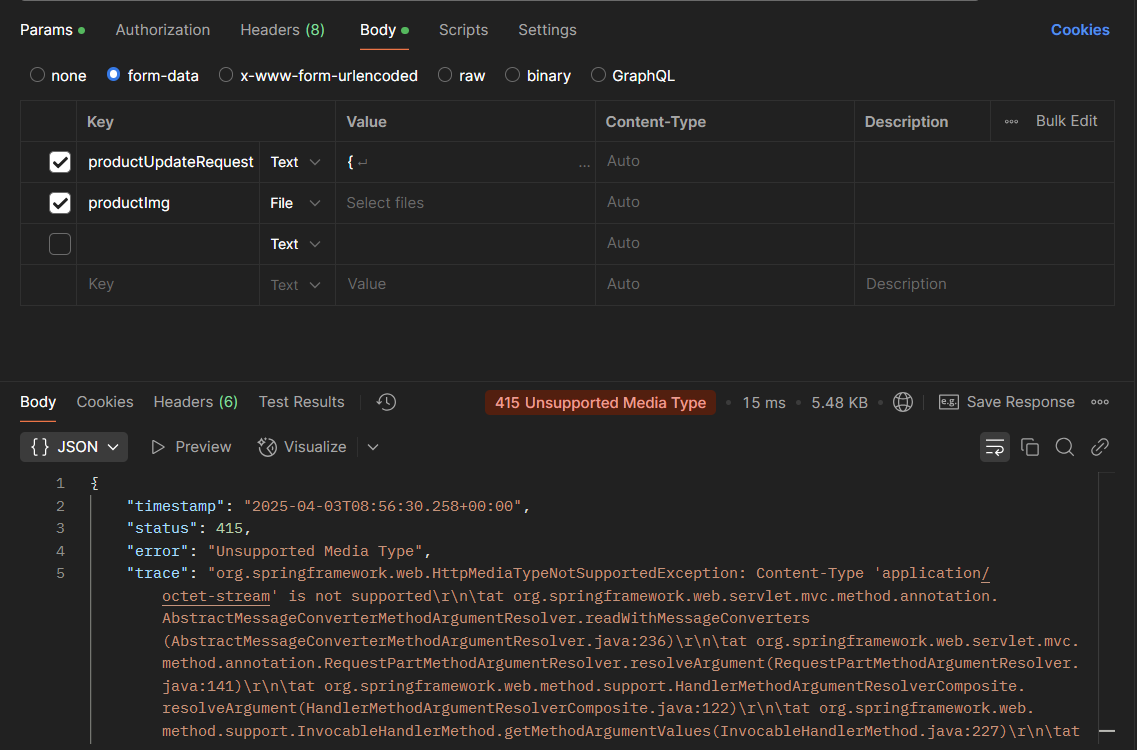This screenshot has width=1137, height=750.
Task: Click the Visualize button
Action: coord(302,447)
